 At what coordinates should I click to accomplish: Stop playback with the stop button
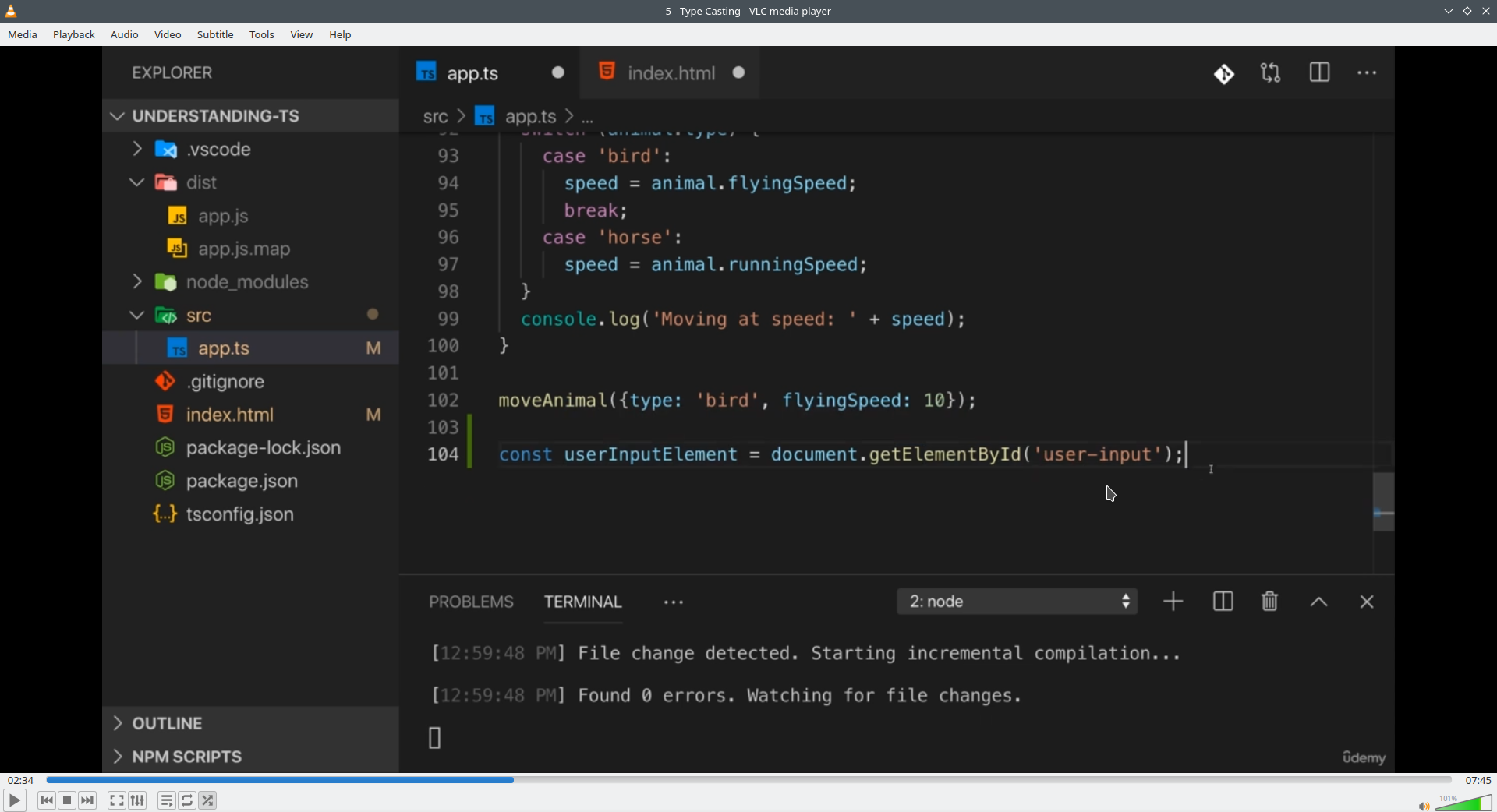[67, 800]
